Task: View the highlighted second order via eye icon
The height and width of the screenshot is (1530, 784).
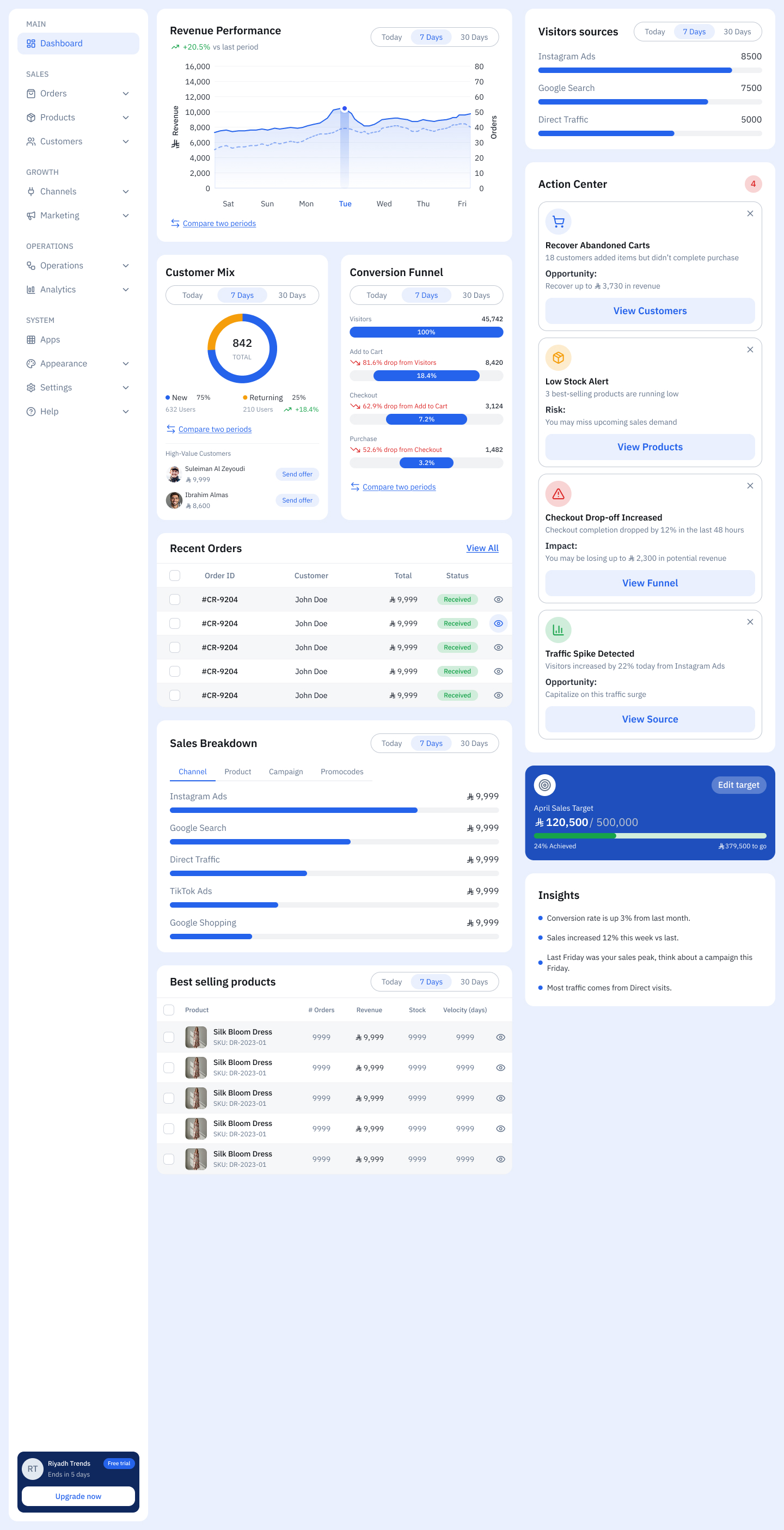Action: point(498,623)
